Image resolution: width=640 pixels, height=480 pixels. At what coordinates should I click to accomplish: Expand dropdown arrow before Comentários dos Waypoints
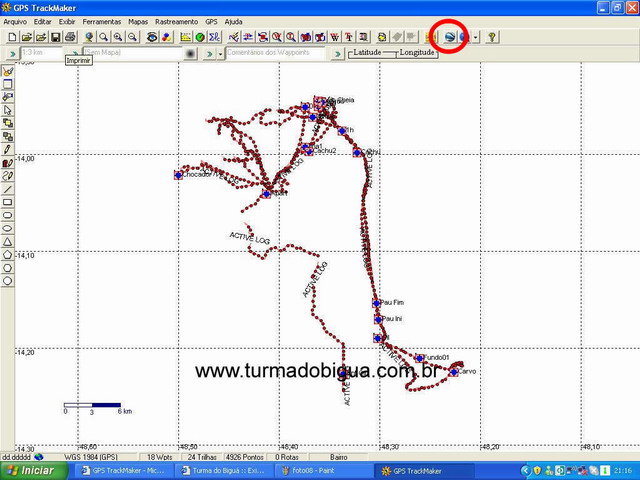coord(220,53)
